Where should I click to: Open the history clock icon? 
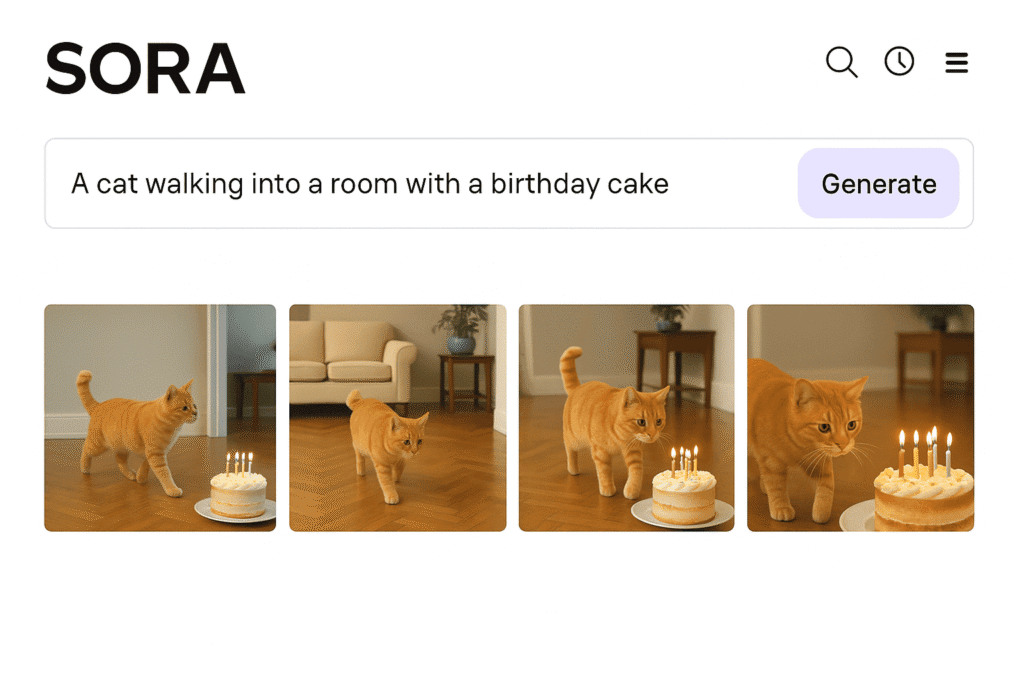pos(899,62)
